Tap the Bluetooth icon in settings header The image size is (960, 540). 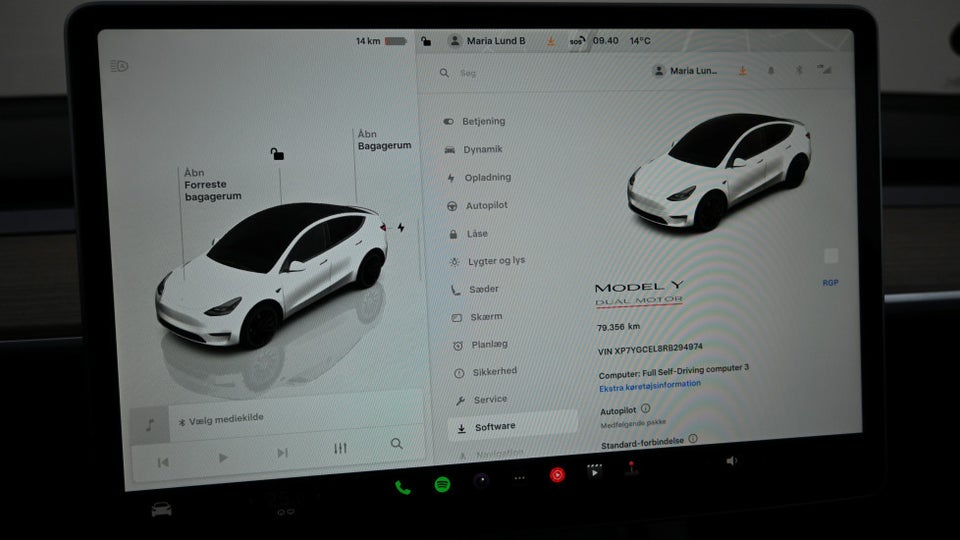(x=799, y=71)
